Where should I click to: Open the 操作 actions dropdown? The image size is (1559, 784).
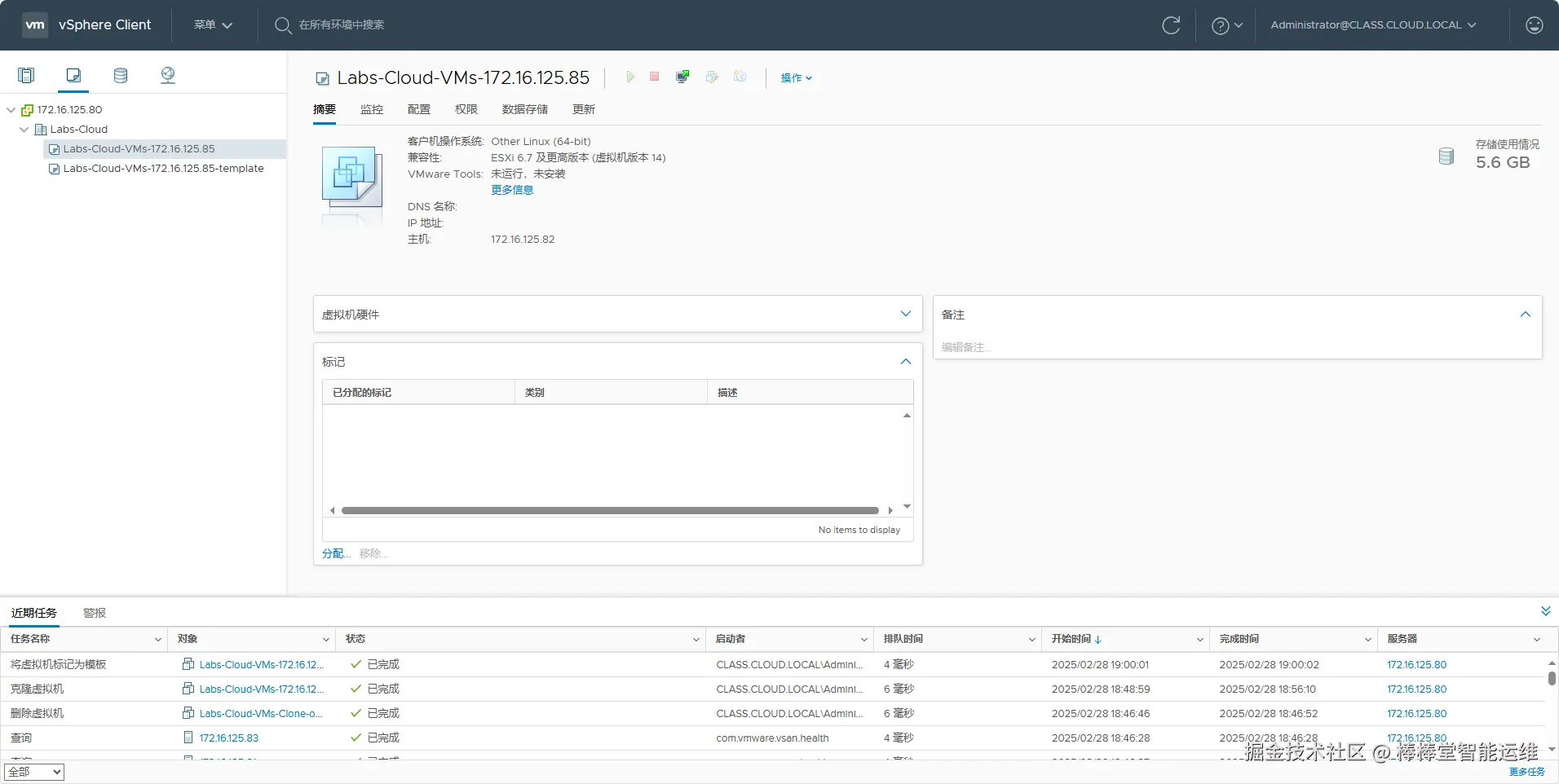797,77
